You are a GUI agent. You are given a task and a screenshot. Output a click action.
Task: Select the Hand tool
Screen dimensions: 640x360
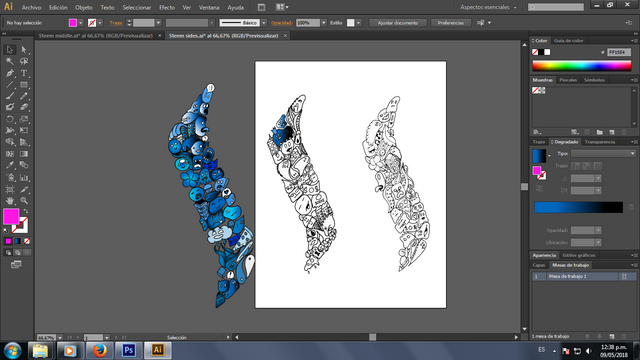(x=10, y=200)
